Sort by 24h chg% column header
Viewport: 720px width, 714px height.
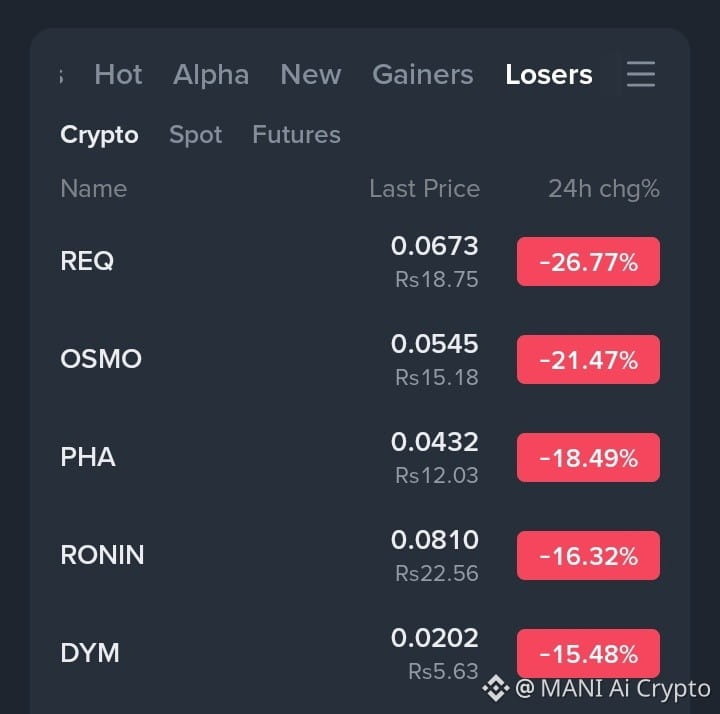pos(604,189)
